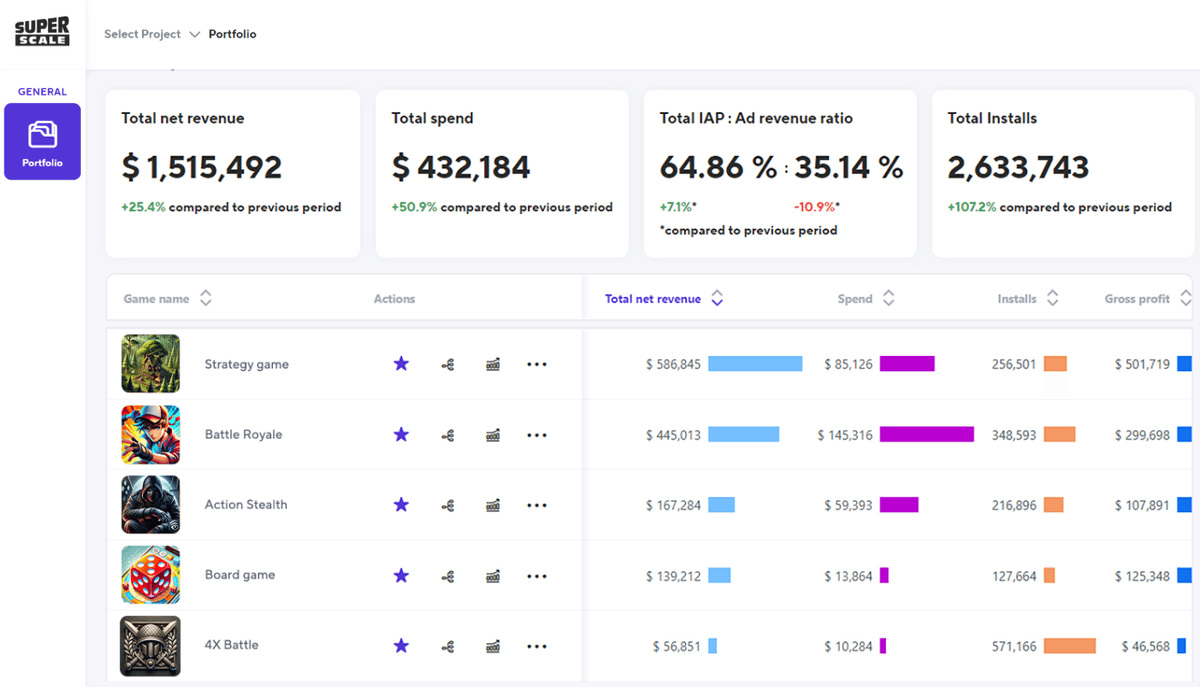Open more options for 4X Battle

click(x=537, y=645)
